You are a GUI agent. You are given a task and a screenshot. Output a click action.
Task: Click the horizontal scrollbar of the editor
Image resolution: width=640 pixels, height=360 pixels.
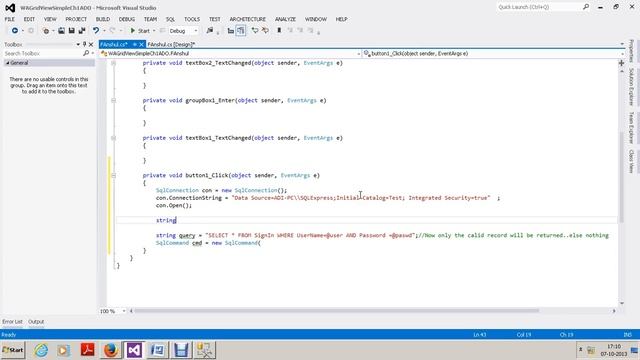pyautogui.click(x=336, y=311)
